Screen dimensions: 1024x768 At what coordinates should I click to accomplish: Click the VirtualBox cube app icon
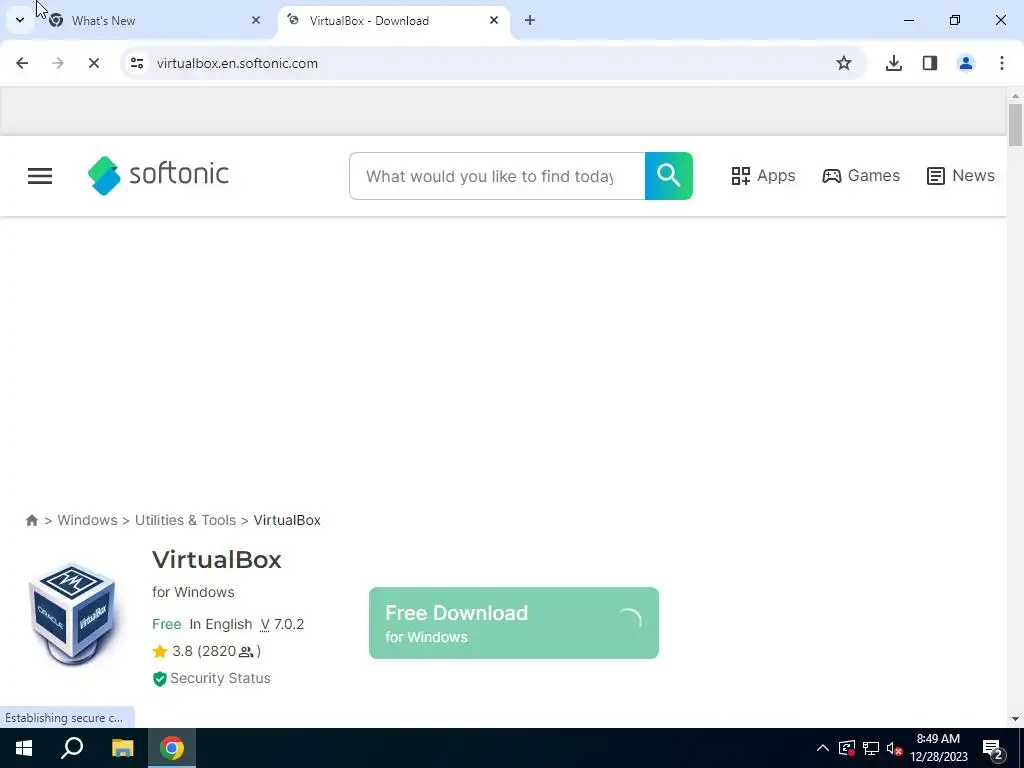click(72, 613)
